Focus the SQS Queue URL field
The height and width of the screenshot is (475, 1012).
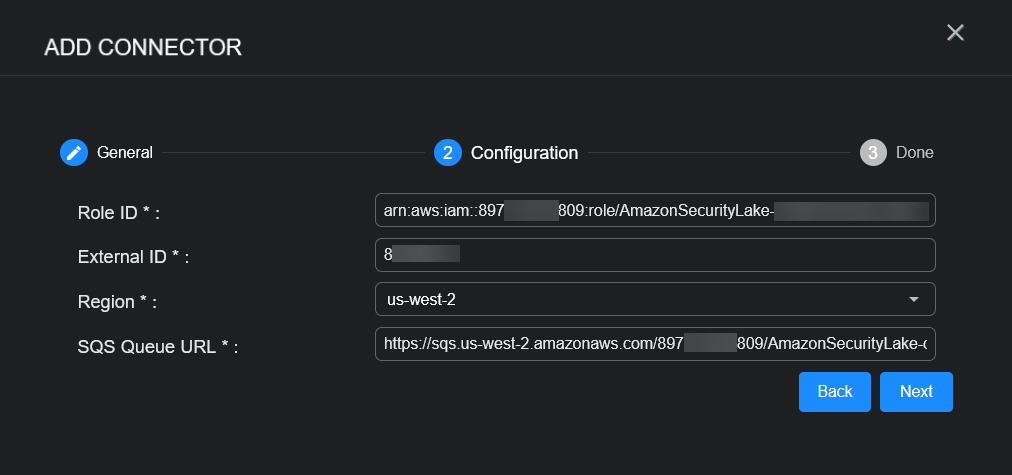[655, 344]
